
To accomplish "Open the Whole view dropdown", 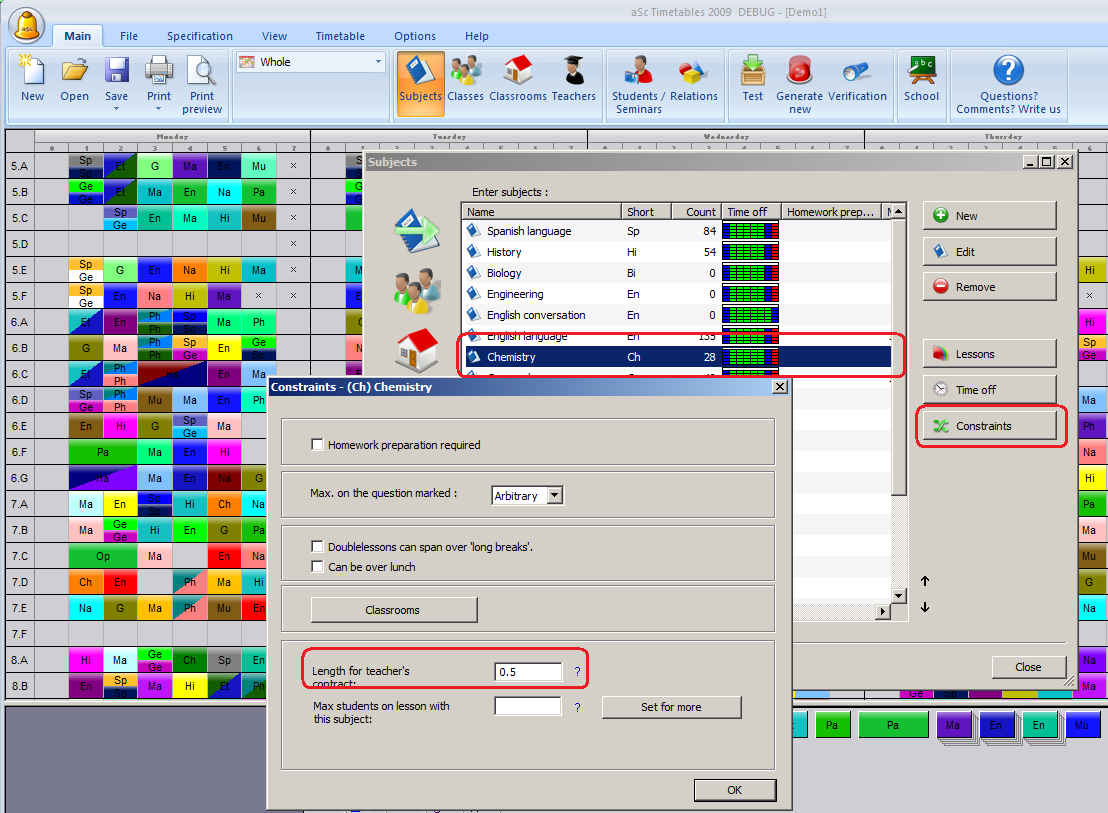I will (x=378, y=62).
